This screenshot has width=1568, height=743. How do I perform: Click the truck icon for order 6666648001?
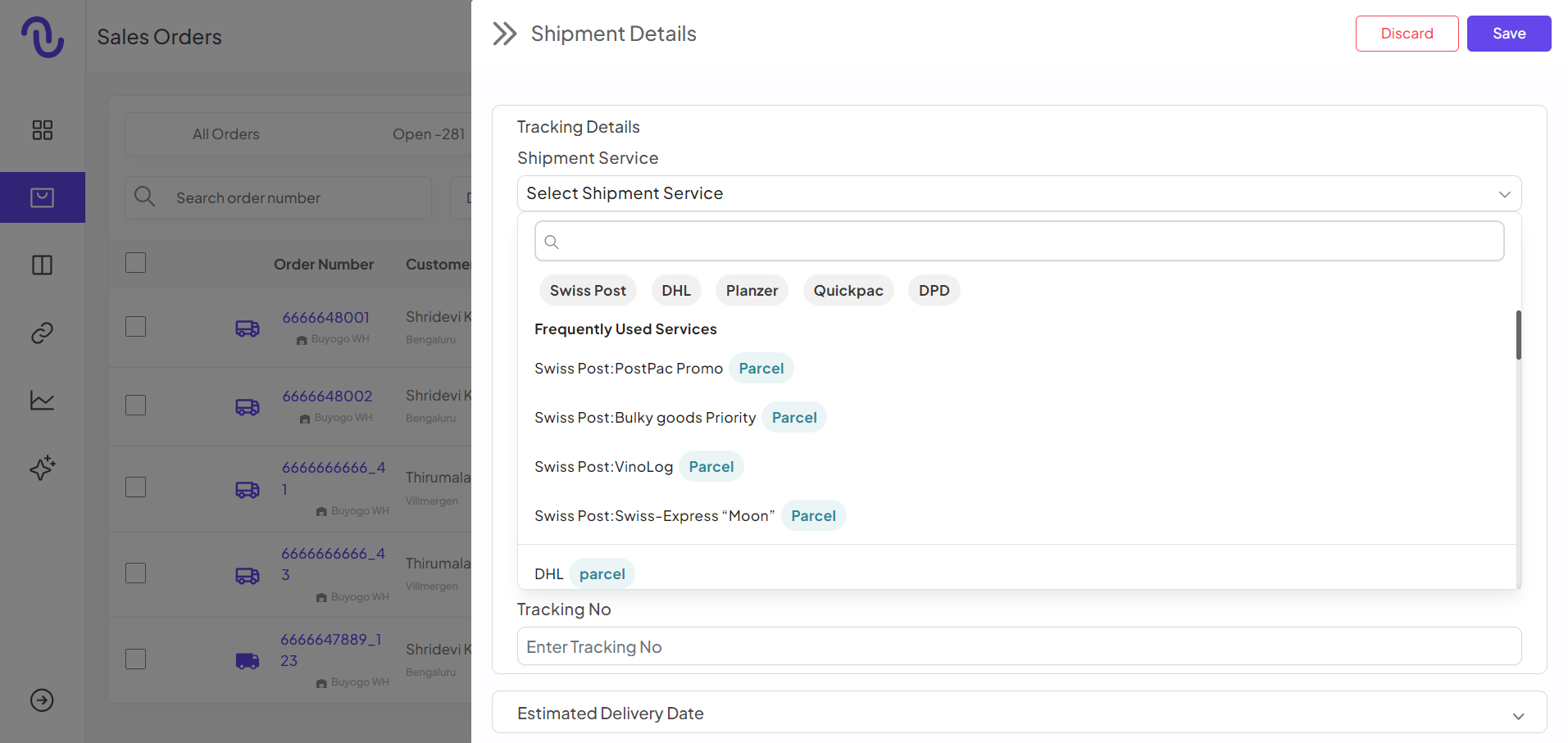pos(248,328)
